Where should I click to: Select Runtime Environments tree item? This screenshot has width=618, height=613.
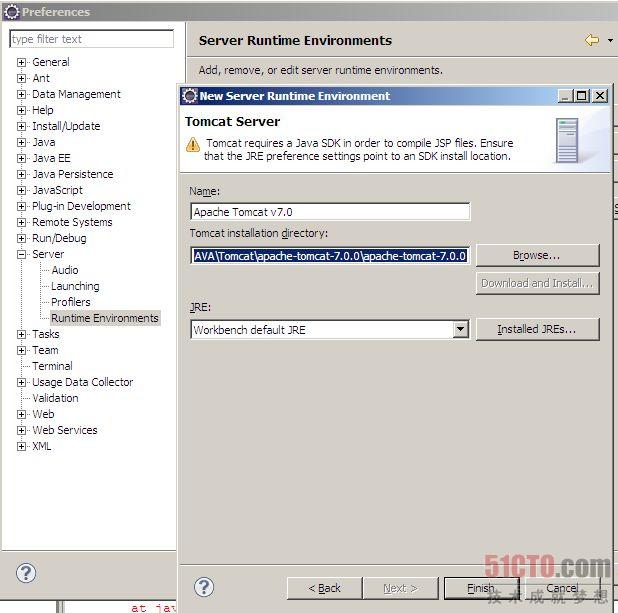pyautogui.click(x=105, y=318)
